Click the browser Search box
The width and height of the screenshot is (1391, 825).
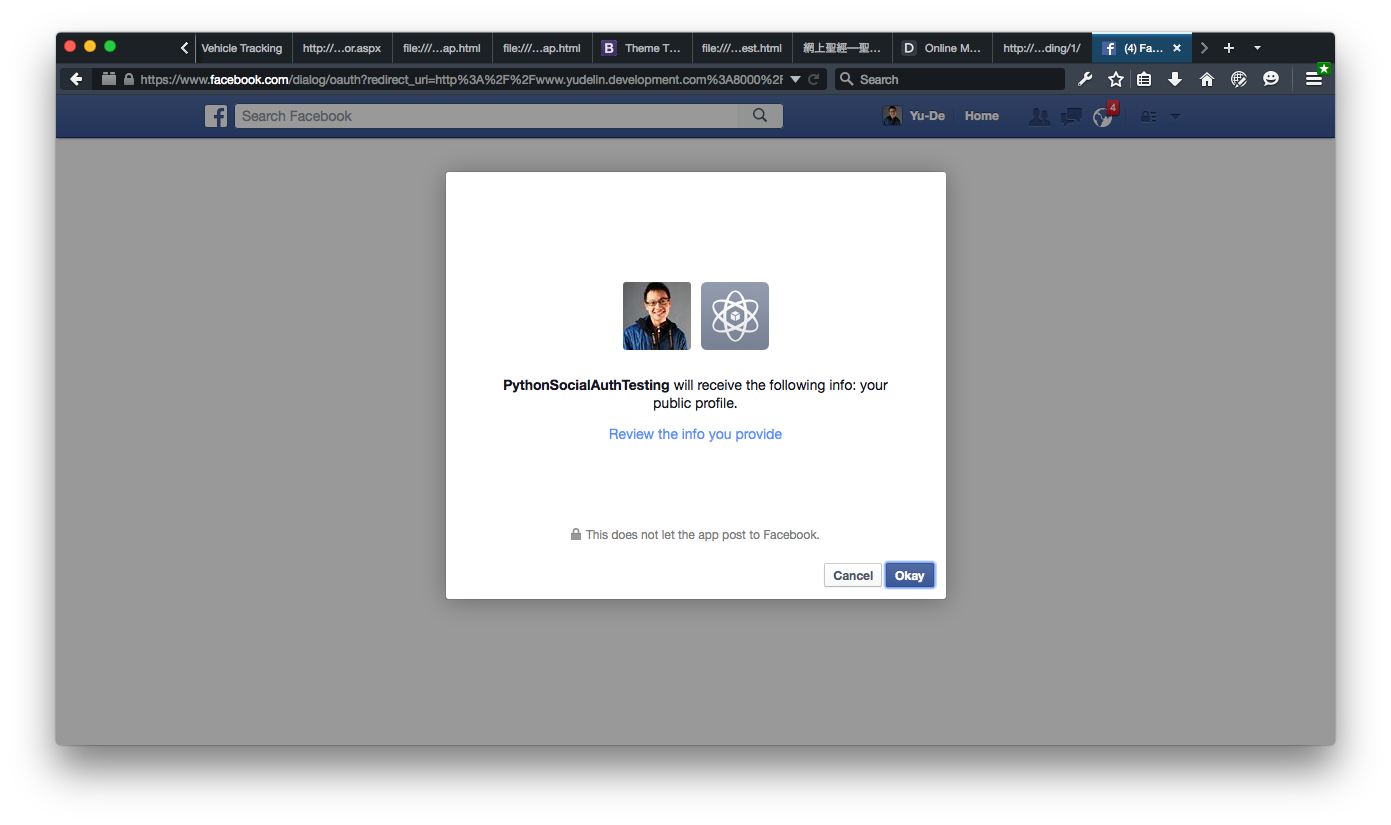[950, 79]
